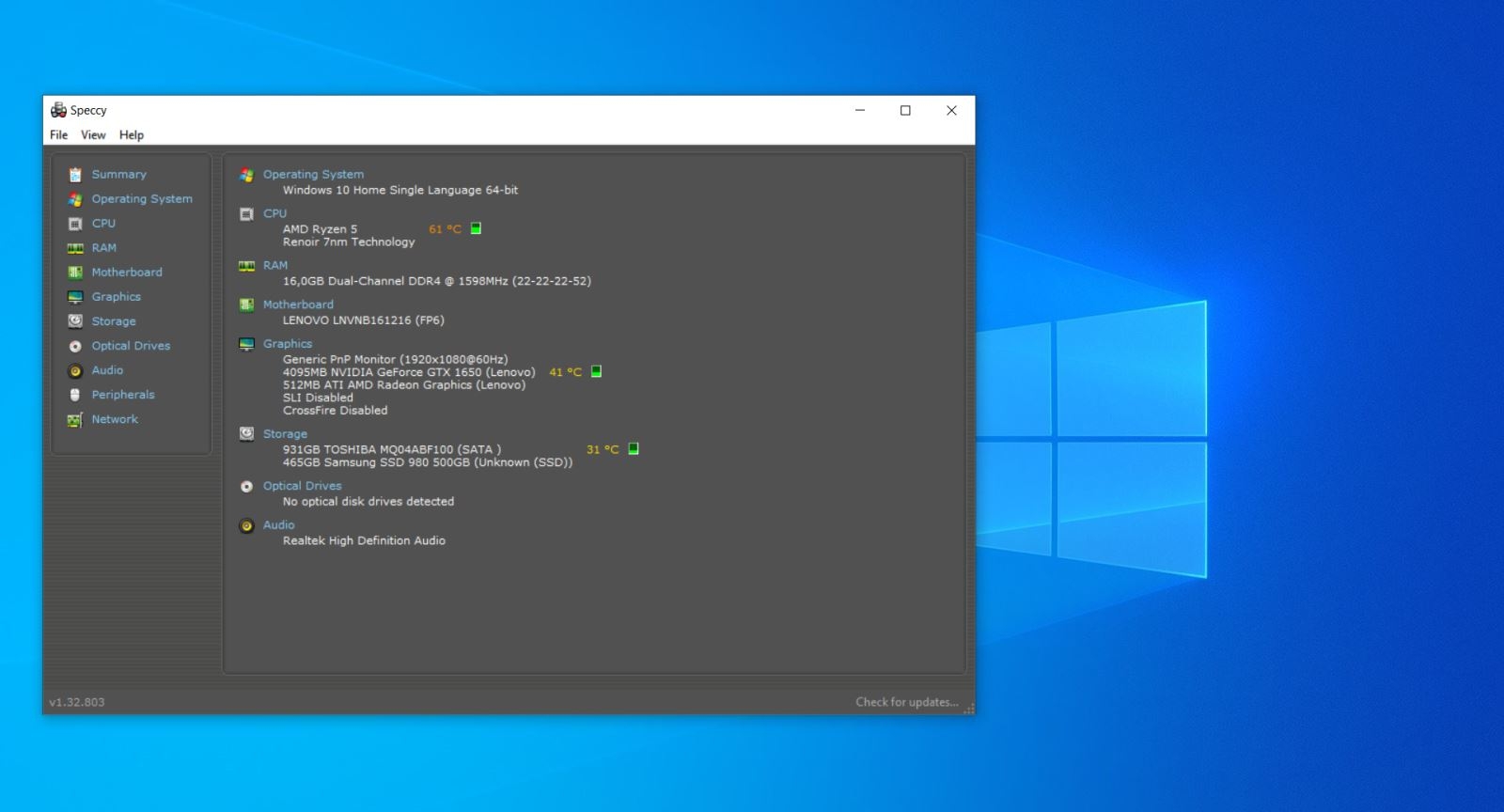Select Summary in the sidebar
The image size is (1504, 812).
[x=119, y=175]
